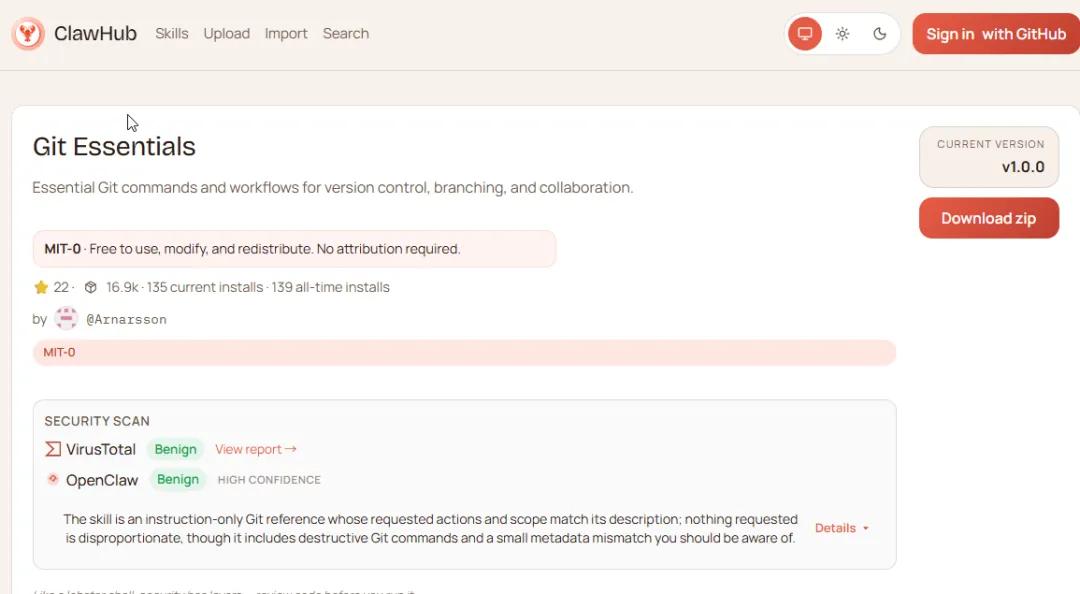Open the @Arnarsson author profile
Viewport: 1080px width, 594px height.
pyautogui.click(x=126, y=319)
